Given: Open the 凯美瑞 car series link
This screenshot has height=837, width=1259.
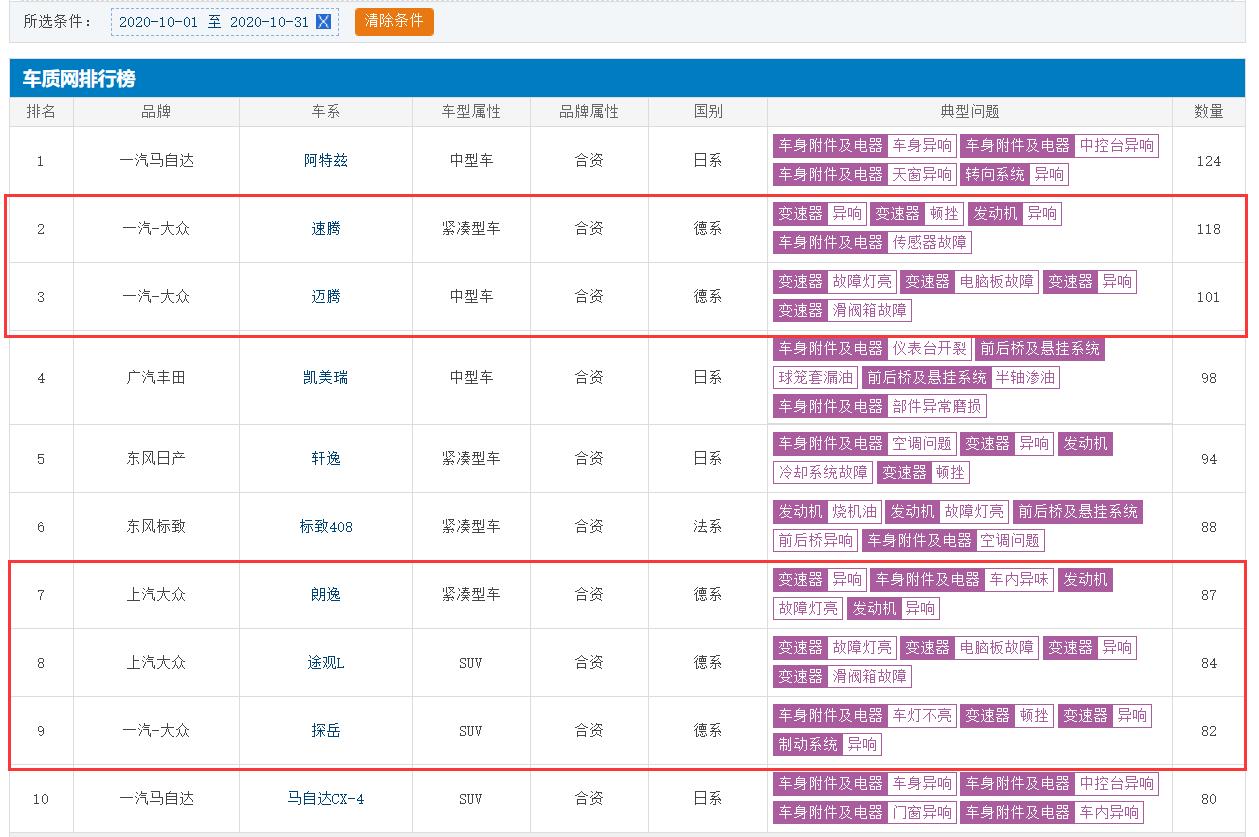Looking at the screenshot, I should [x=326, y=378].
